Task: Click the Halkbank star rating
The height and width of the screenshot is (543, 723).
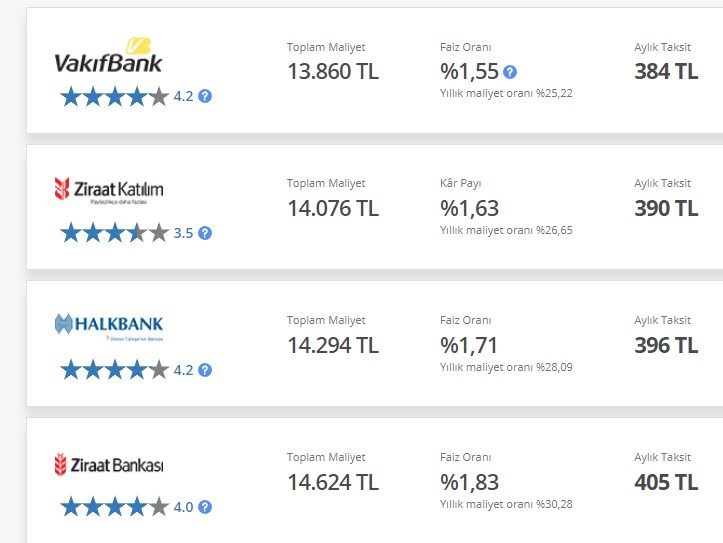Action: (115, 370)
